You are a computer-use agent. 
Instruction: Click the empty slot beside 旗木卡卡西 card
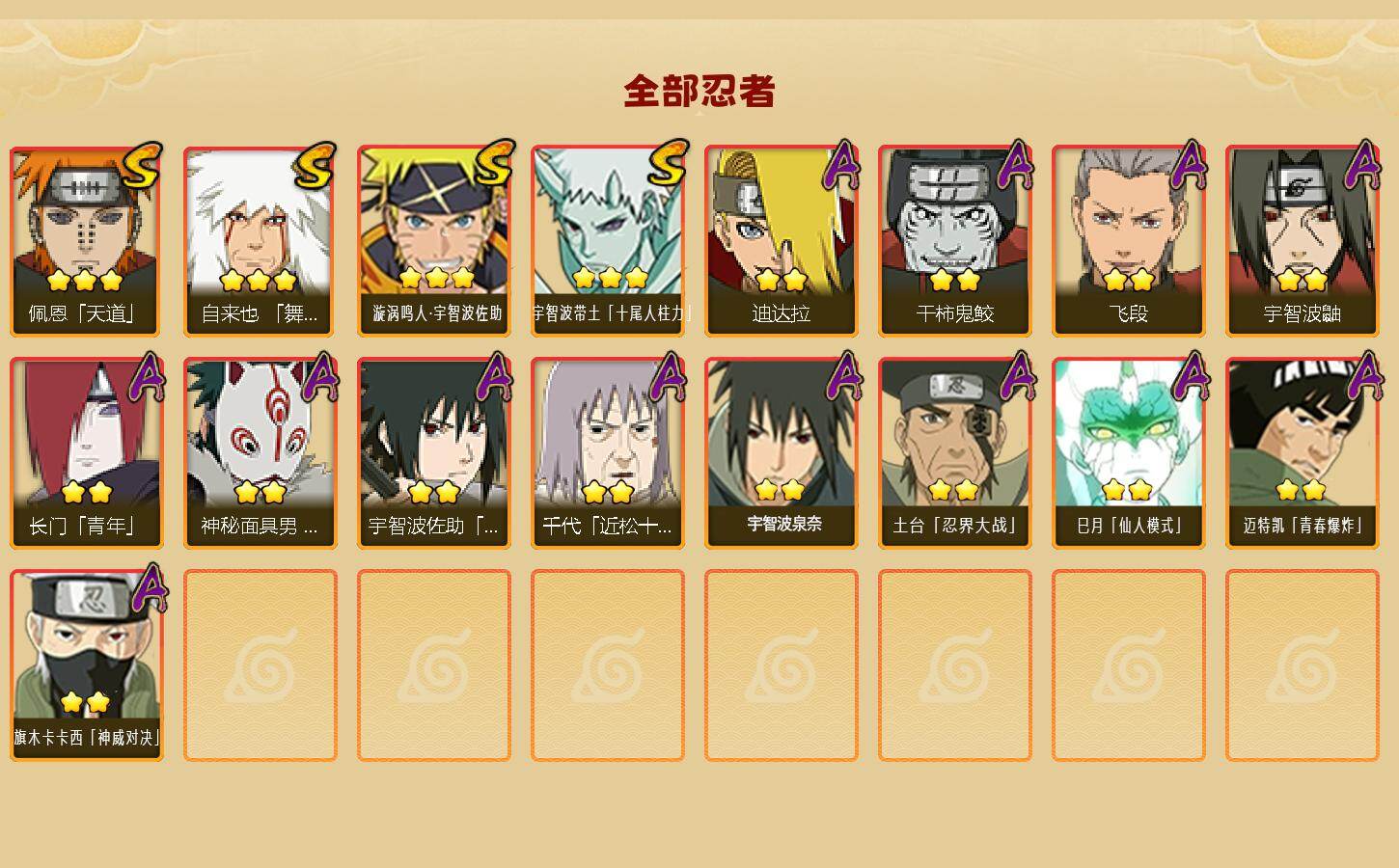(261, 665)
